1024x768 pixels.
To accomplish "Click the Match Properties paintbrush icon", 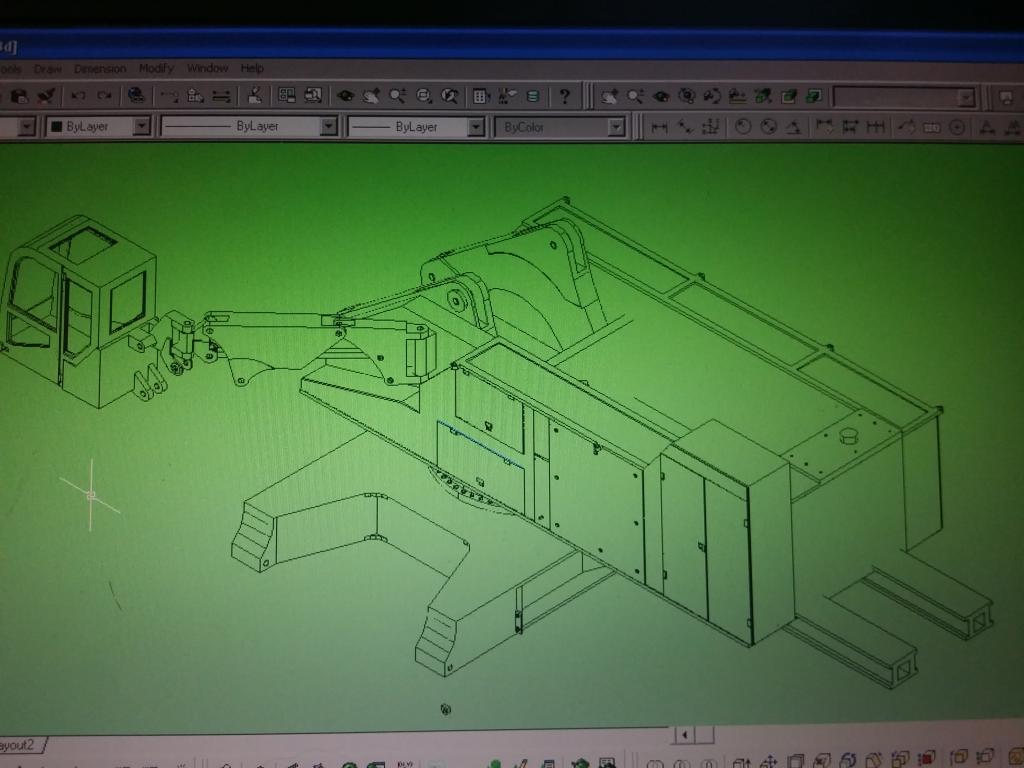I will [46, 96].
